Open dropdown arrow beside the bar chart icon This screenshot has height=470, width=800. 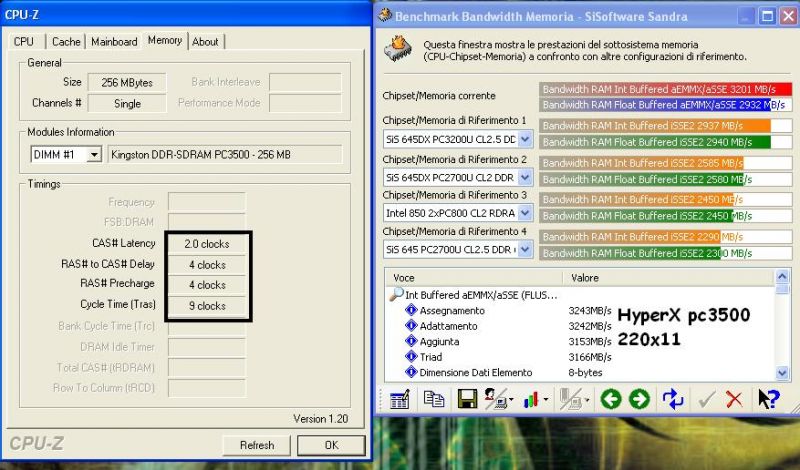545,400
